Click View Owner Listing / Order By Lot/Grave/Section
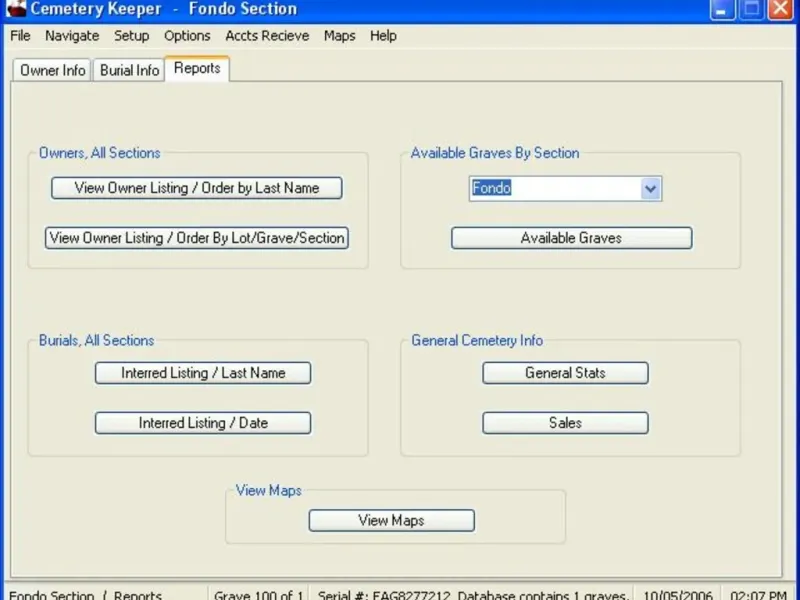 (196, 238)
